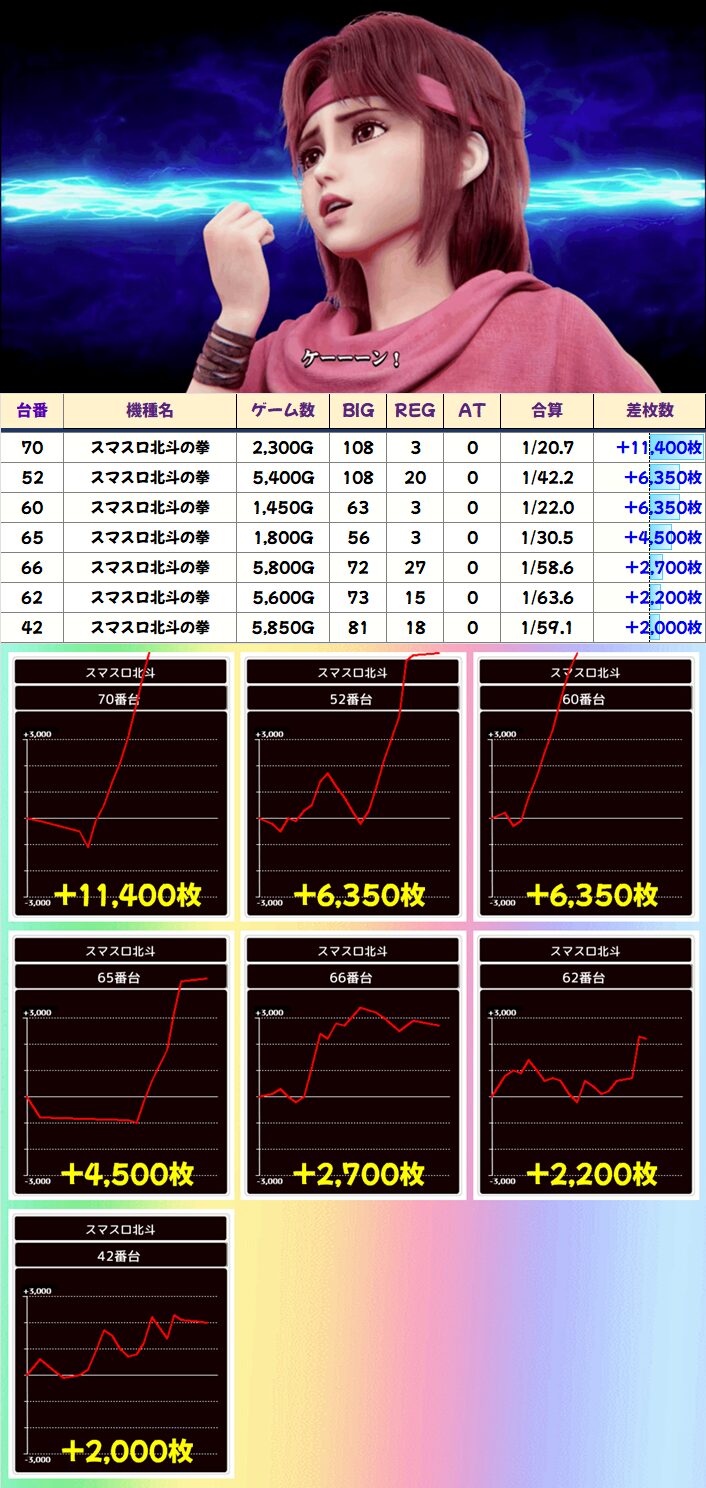Click the yellow +4,500枚 graph caption
The image size is (706, 1488).
(x=128, y=1174)
